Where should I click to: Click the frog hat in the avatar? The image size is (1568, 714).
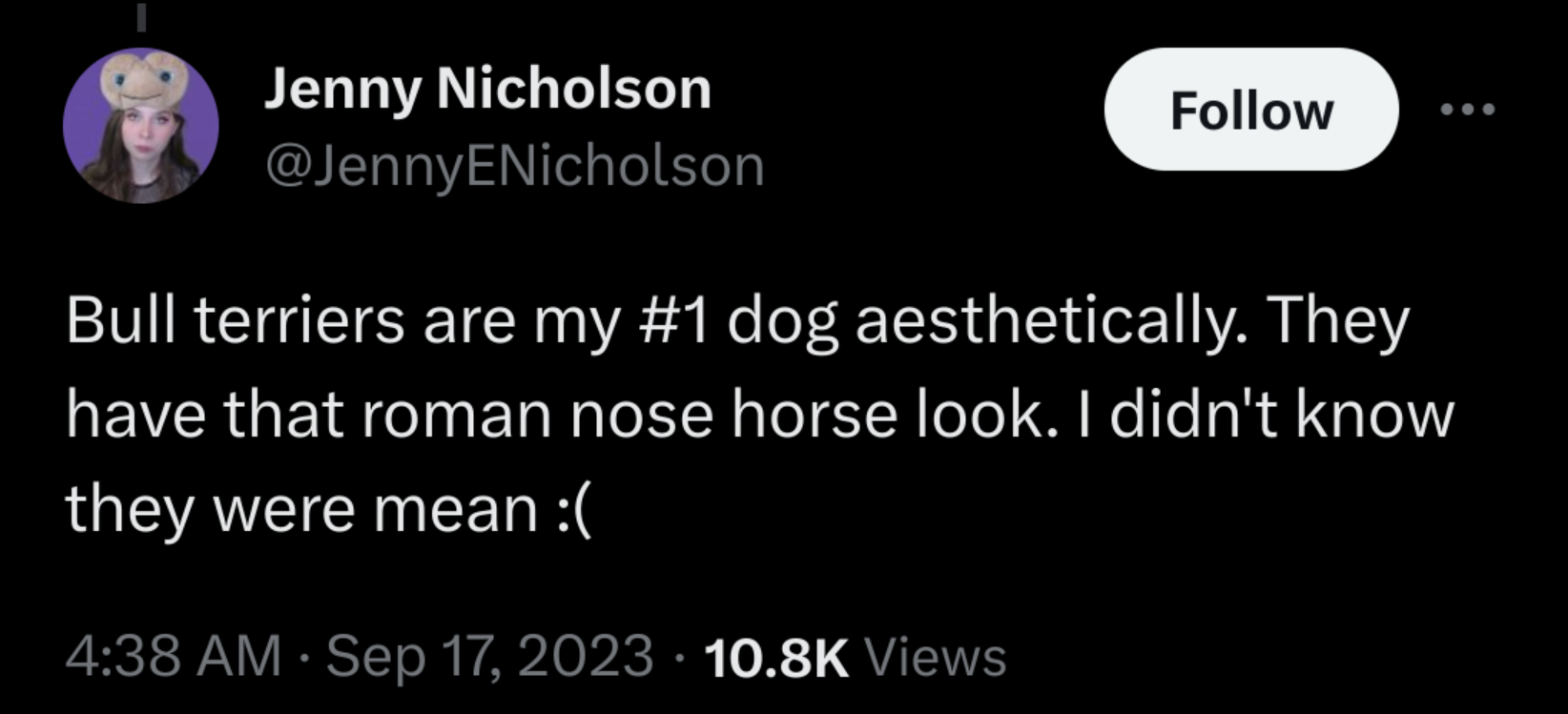(143, 82)
